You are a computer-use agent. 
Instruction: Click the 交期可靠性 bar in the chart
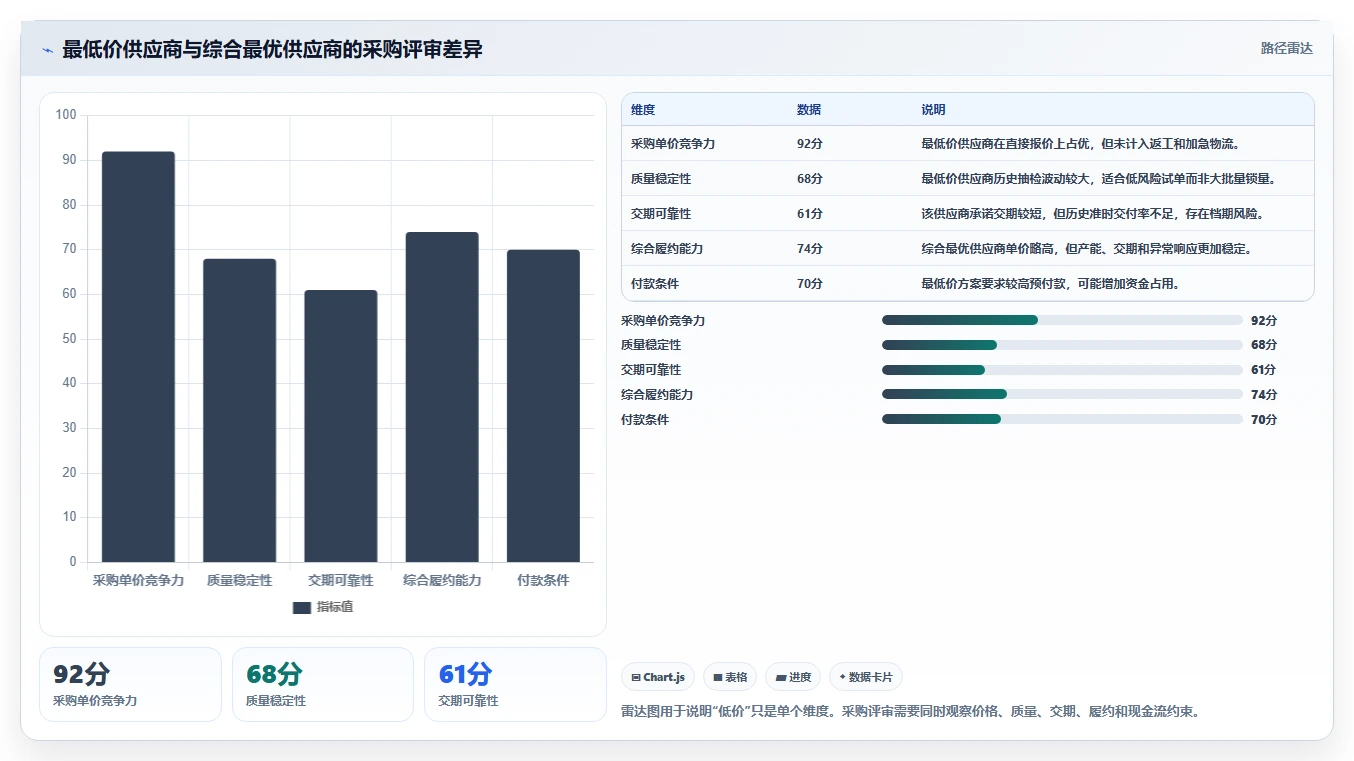[x=341, y=426]
